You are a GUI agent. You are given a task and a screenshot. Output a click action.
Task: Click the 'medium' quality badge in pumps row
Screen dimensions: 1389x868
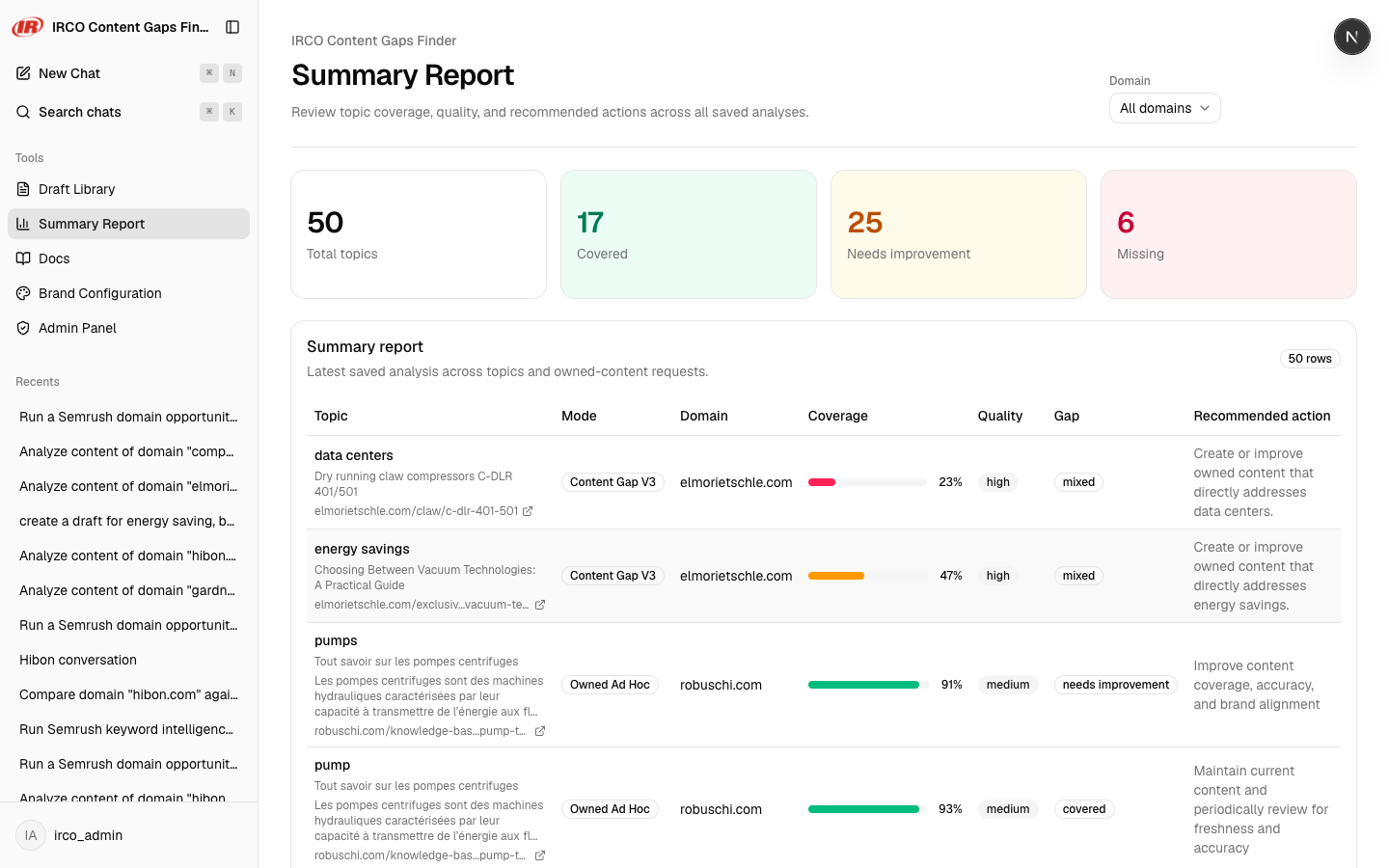pyautogui.click(x=1008, y=685)
